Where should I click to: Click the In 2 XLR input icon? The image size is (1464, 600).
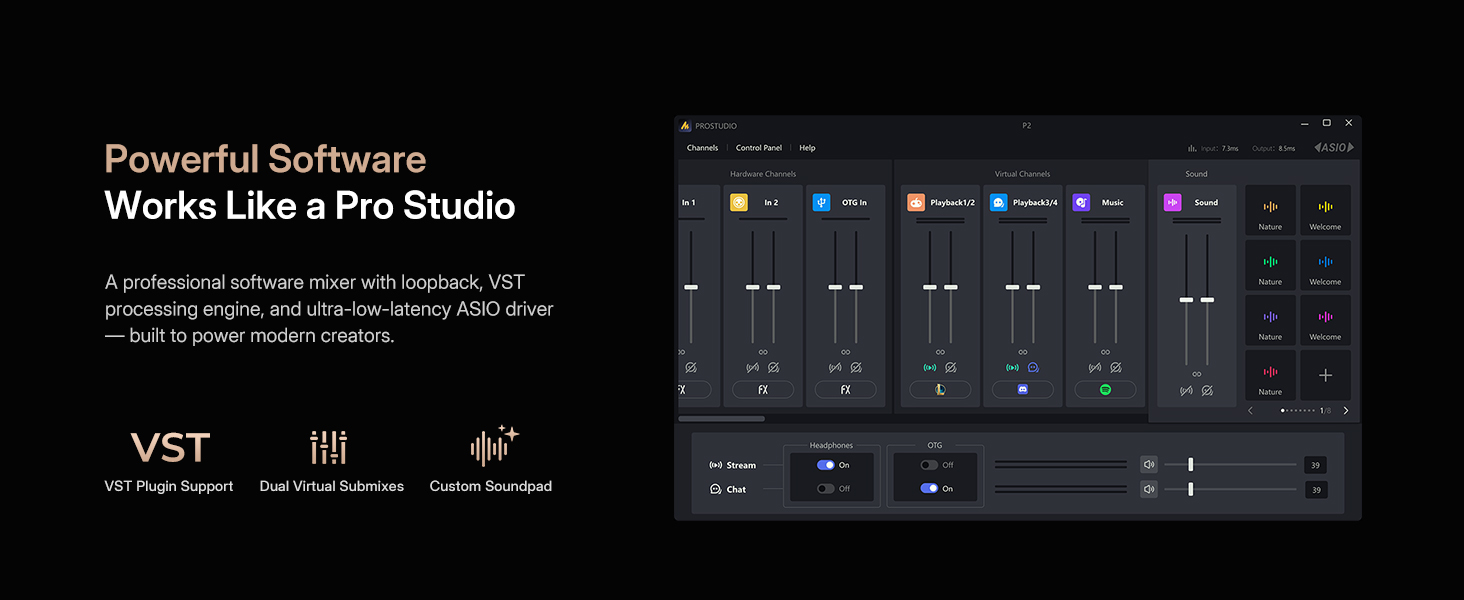739,202
